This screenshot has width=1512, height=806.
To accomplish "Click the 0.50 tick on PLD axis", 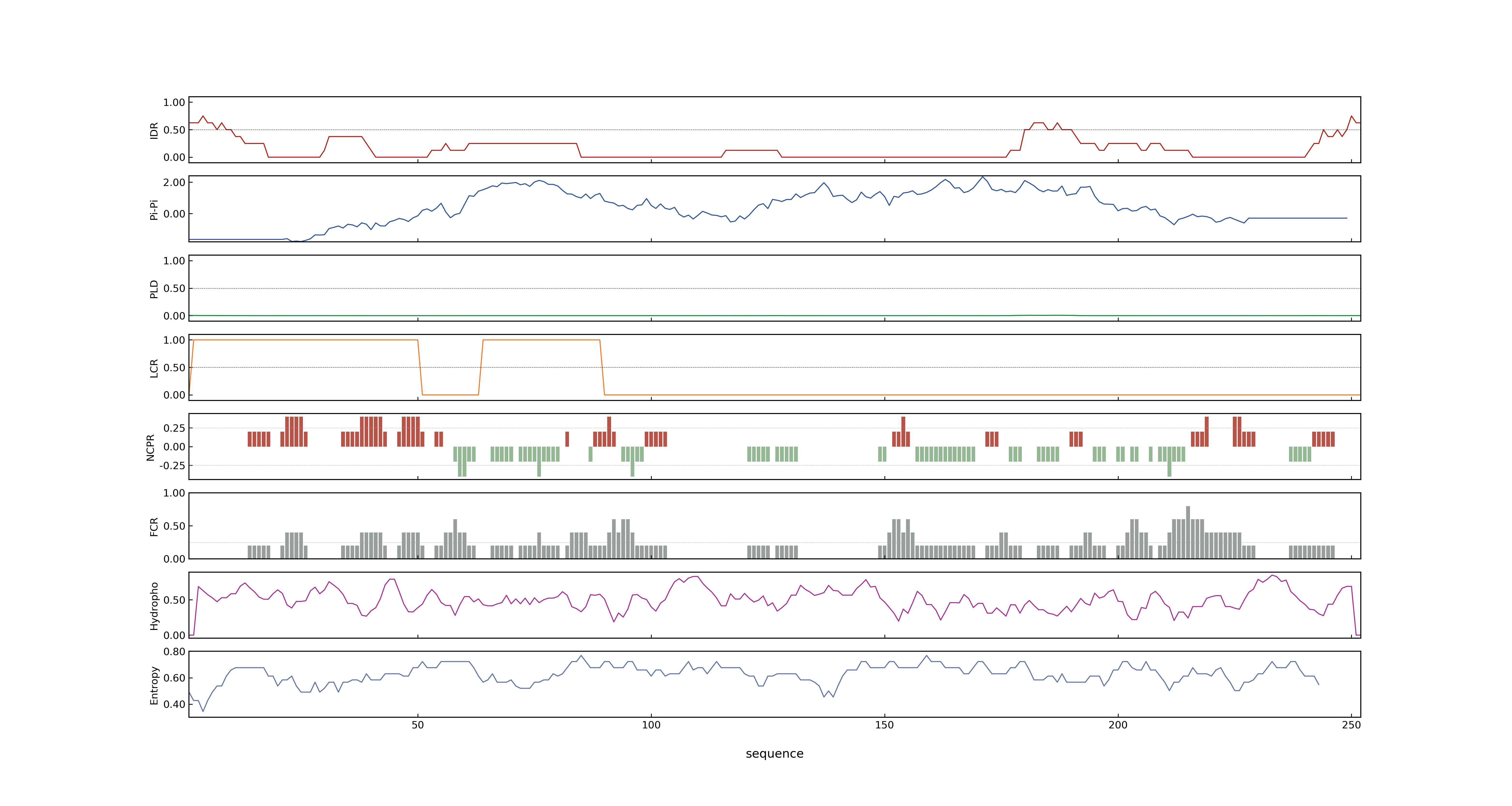I will point(174,288).
